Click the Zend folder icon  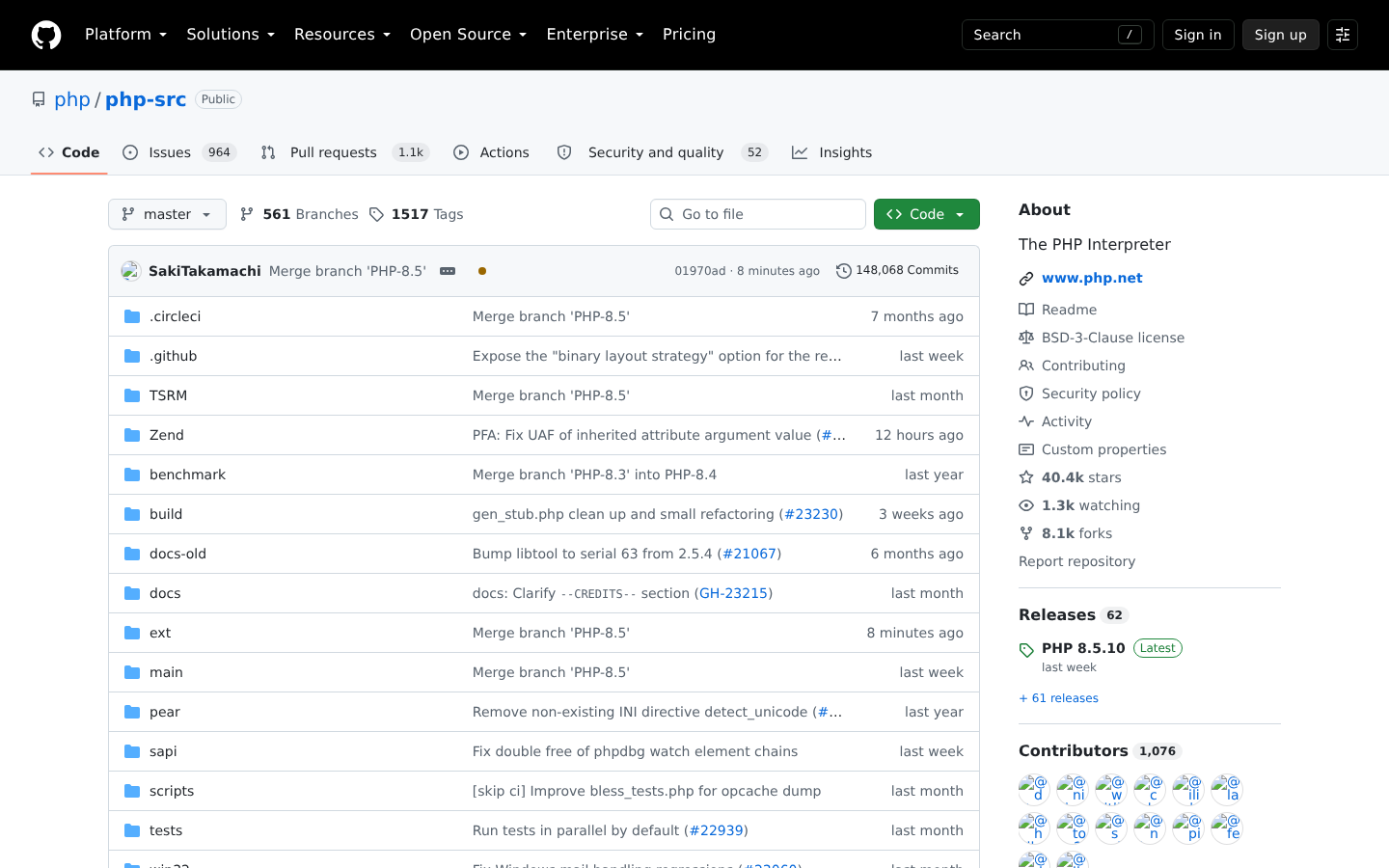[132, 435]
